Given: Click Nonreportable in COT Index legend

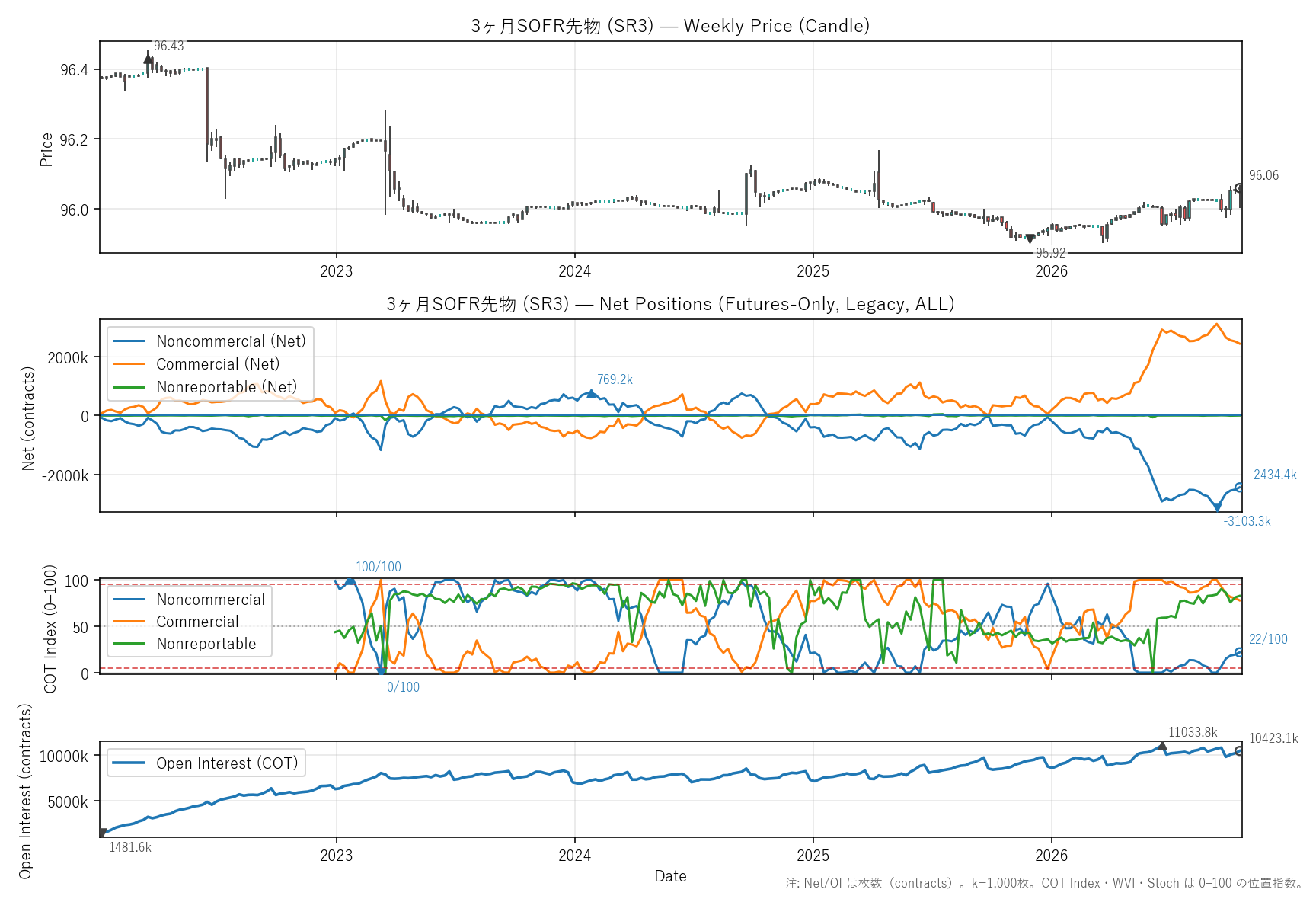Looking at the screenshot, I should click(x=185, y=644).
